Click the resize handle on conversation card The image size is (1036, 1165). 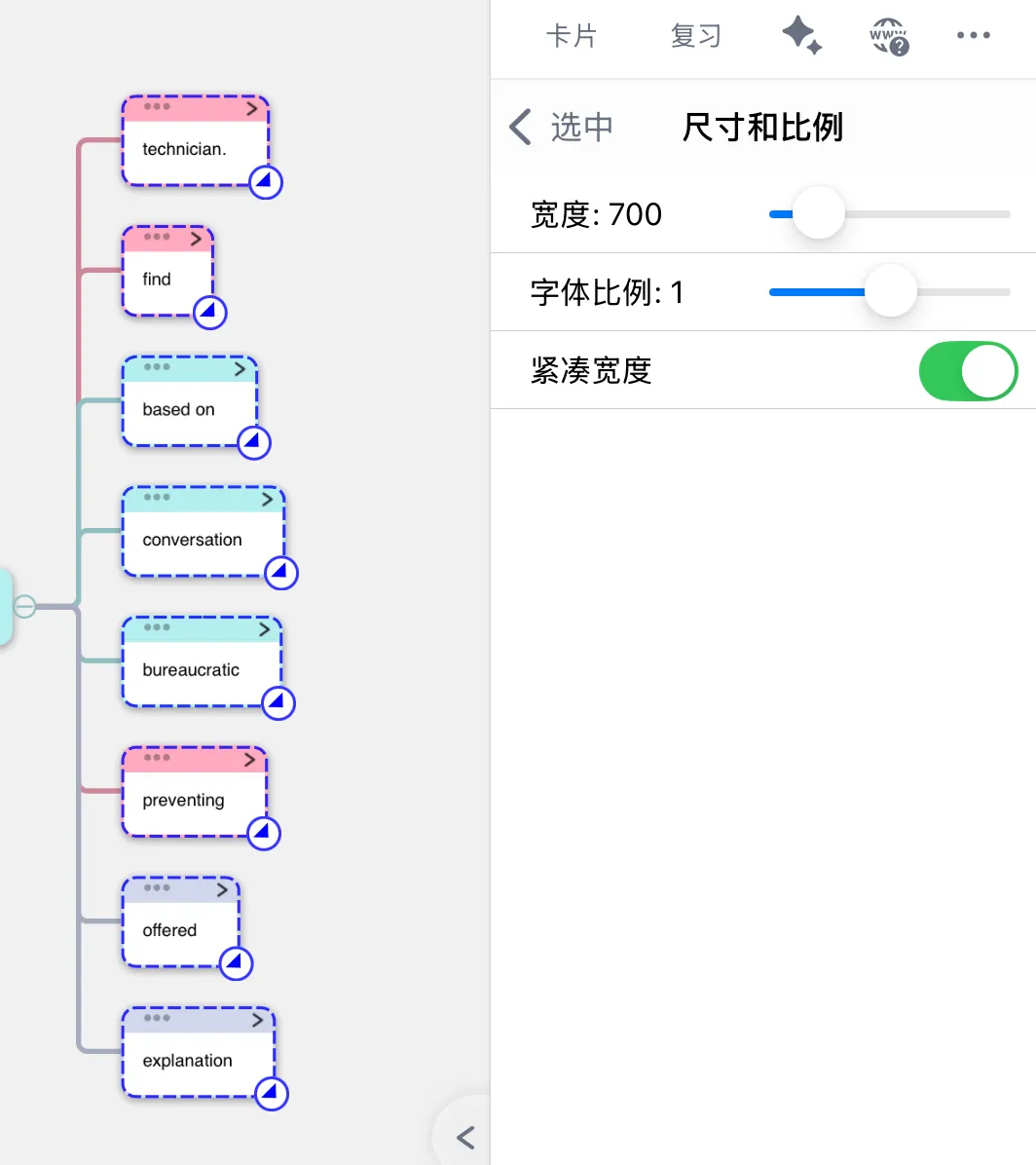point(280,573)
